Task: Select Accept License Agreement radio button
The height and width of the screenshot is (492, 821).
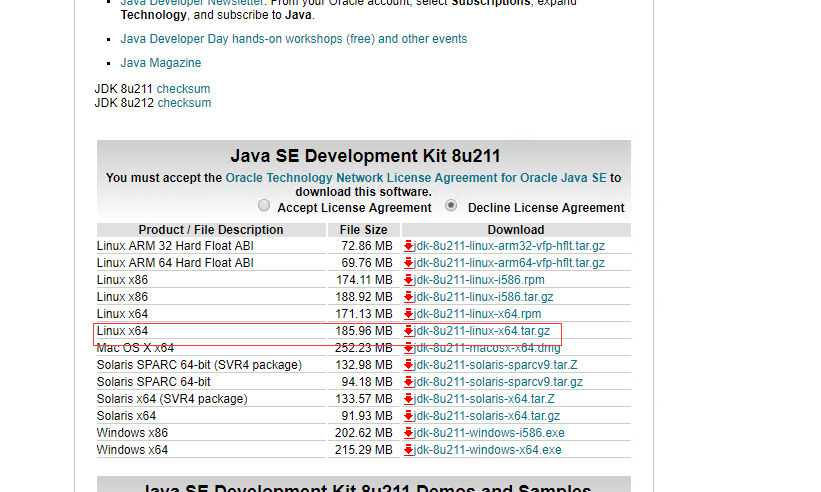Action: click(x=264, y=205)
